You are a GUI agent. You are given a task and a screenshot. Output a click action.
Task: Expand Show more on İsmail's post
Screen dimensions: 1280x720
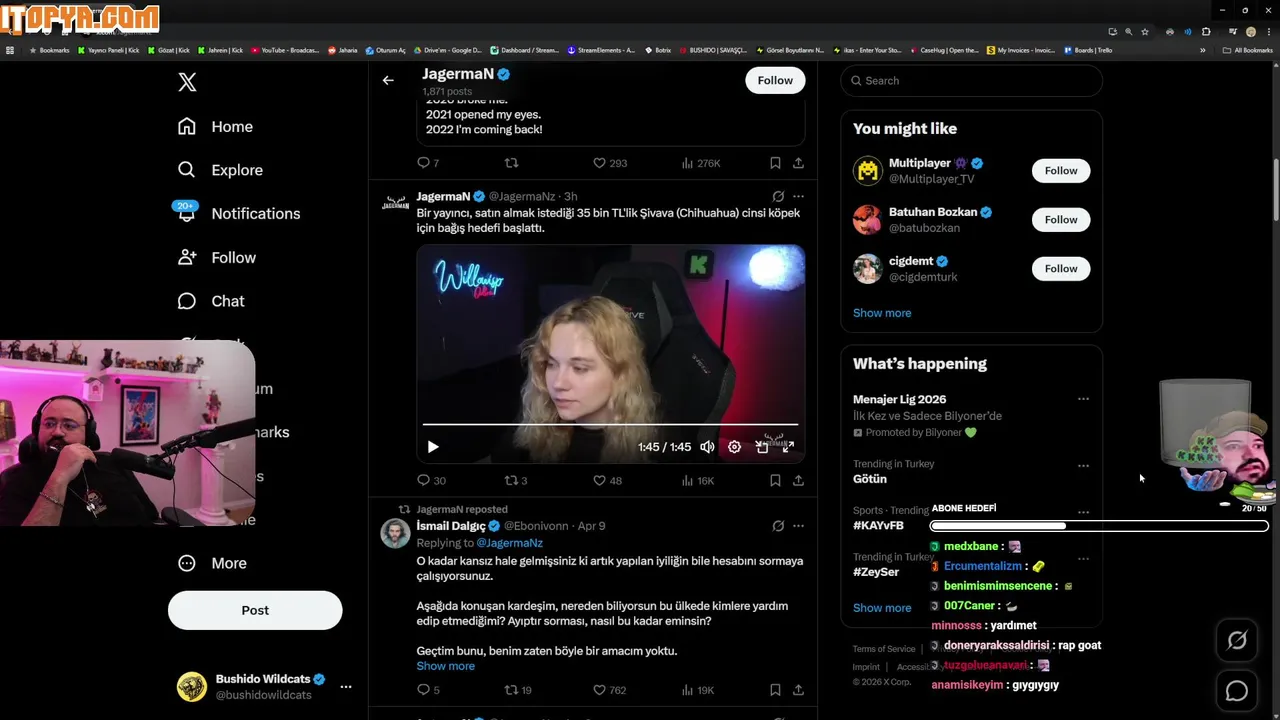tap(446, 666)
